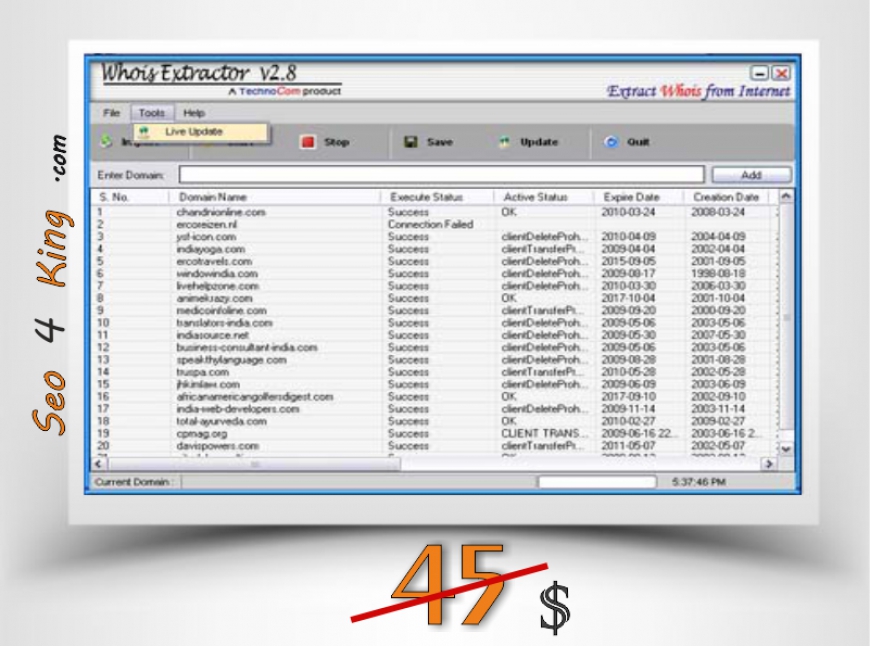Select the truspa.com domain

[x=203, y=372]
